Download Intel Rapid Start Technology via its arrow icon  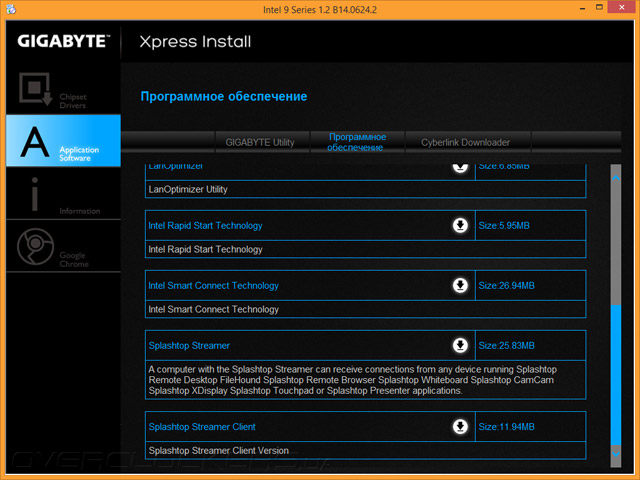click(460, 225)
